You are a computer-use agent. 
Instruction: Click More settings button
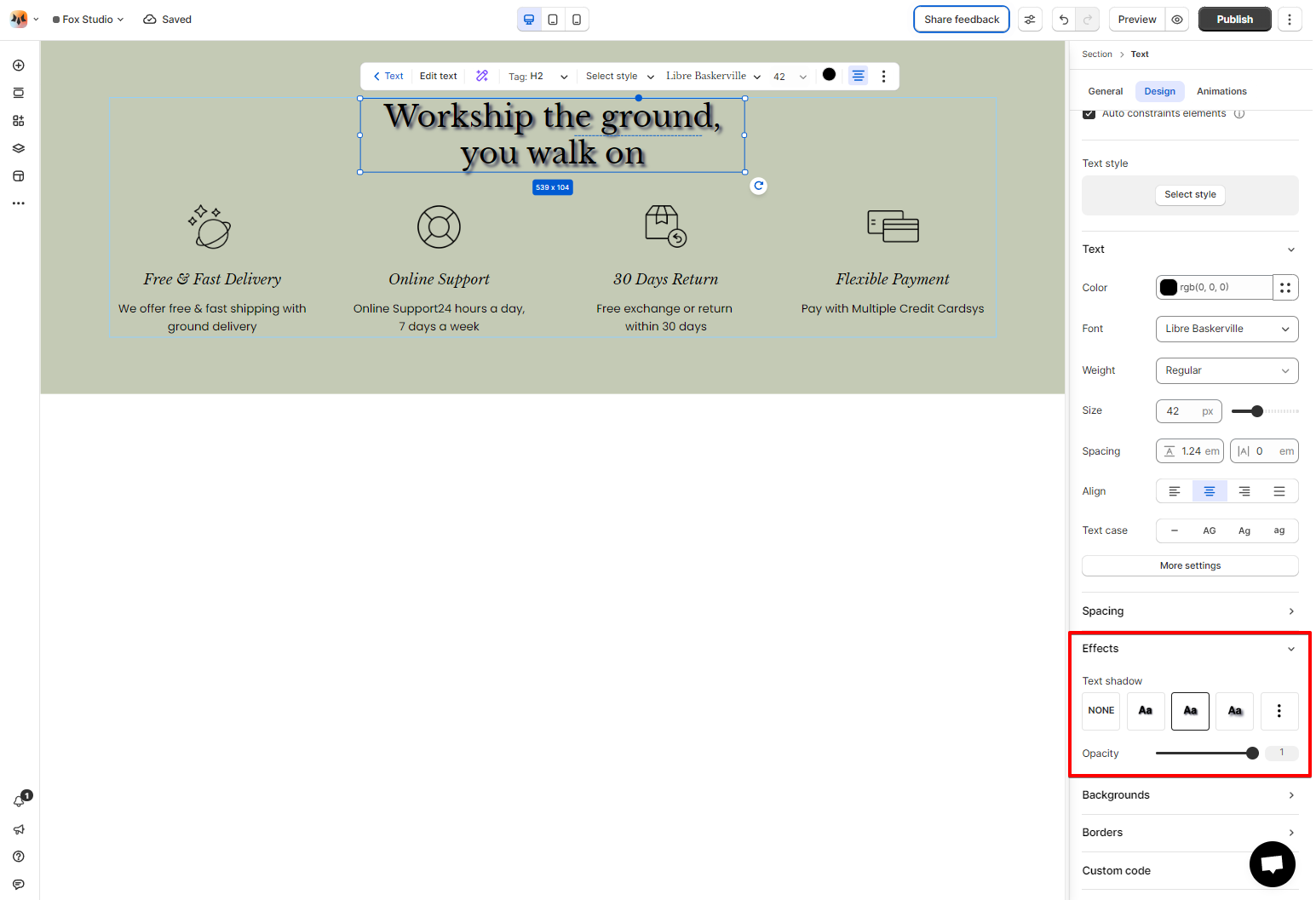pyautogui.click(x=1190, y=565)
